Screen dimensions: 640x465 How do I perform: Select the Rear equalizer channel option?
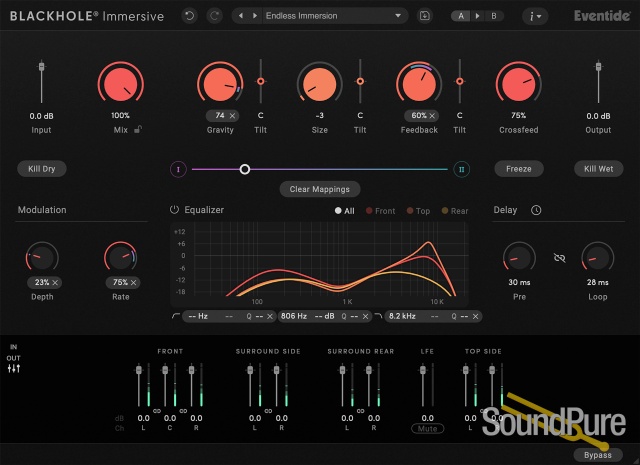pos(459,211)
